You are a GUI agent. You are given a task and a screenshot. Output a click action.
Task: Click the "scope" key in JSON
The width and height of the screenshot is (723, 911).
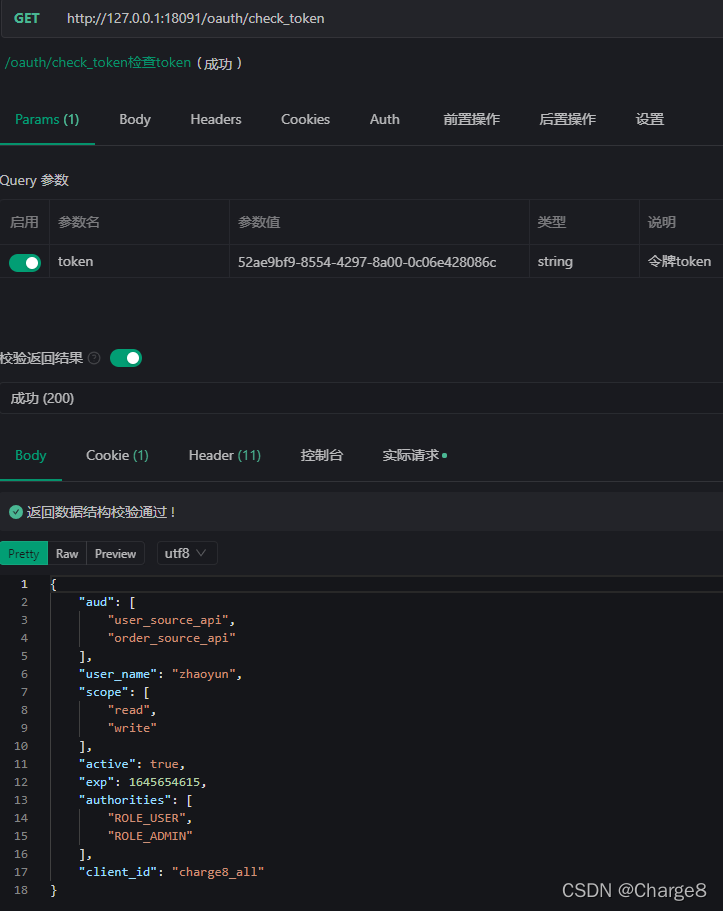coord(103,693)
